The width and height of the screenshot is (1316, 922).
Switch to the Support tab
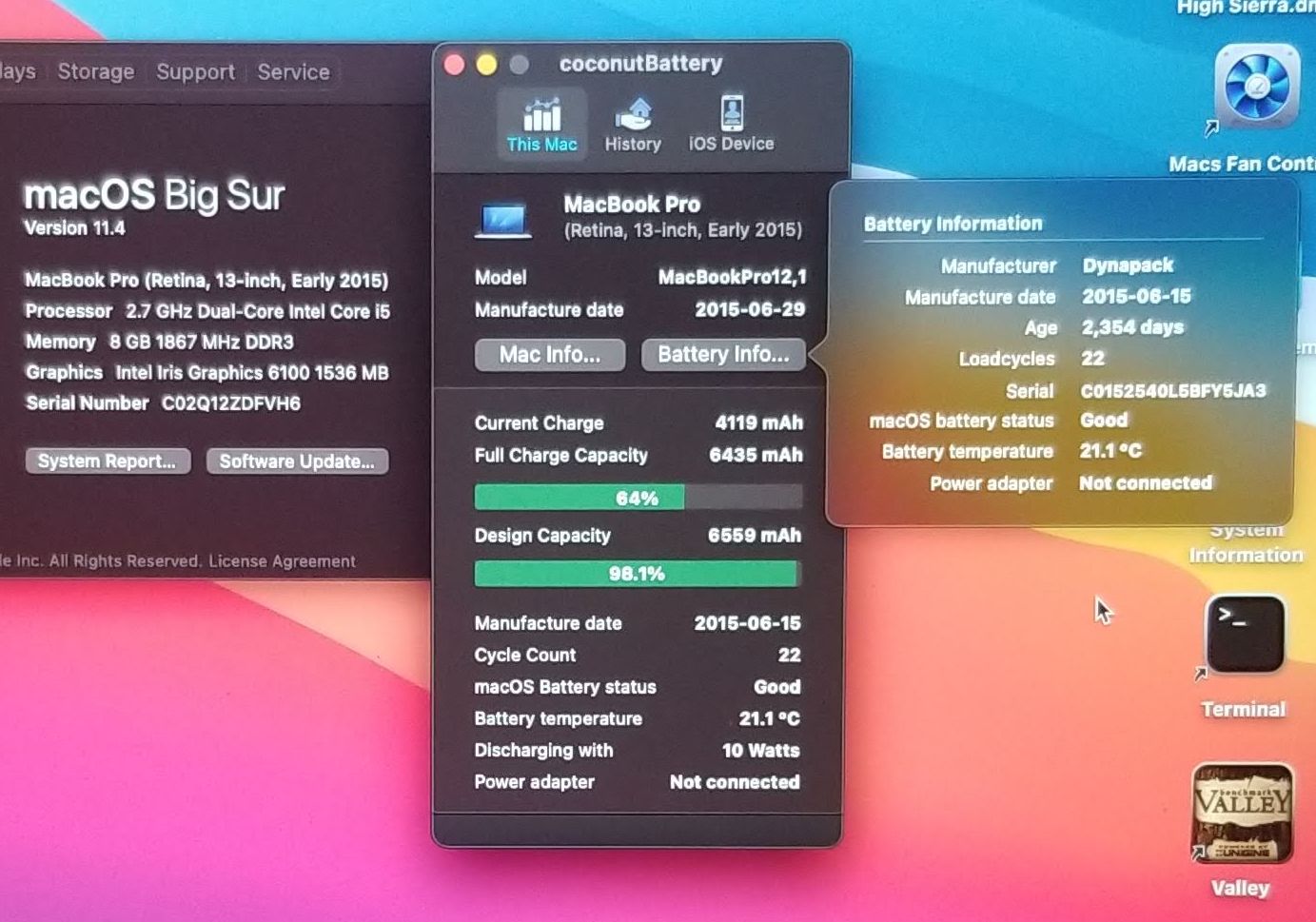pyautogui.click(x=195, y=72)
